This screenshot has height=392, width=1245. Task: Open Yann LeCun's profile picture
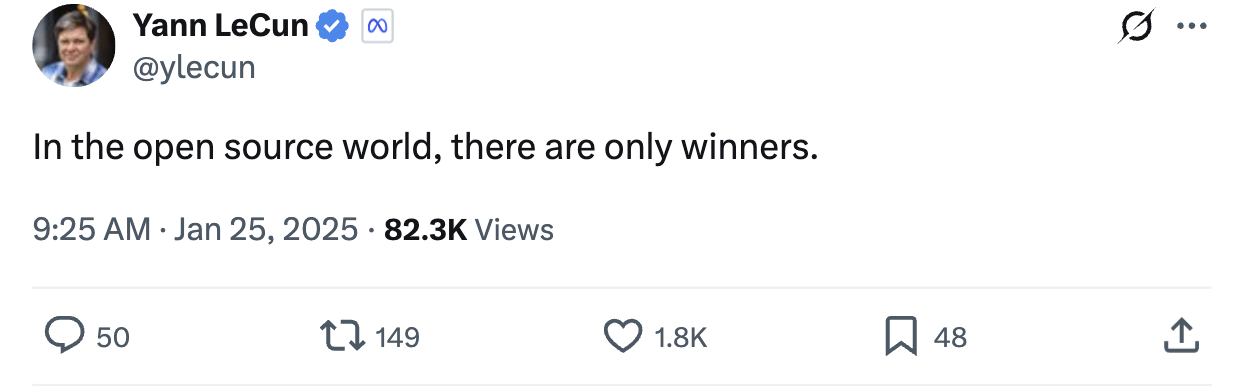[74, 45]
